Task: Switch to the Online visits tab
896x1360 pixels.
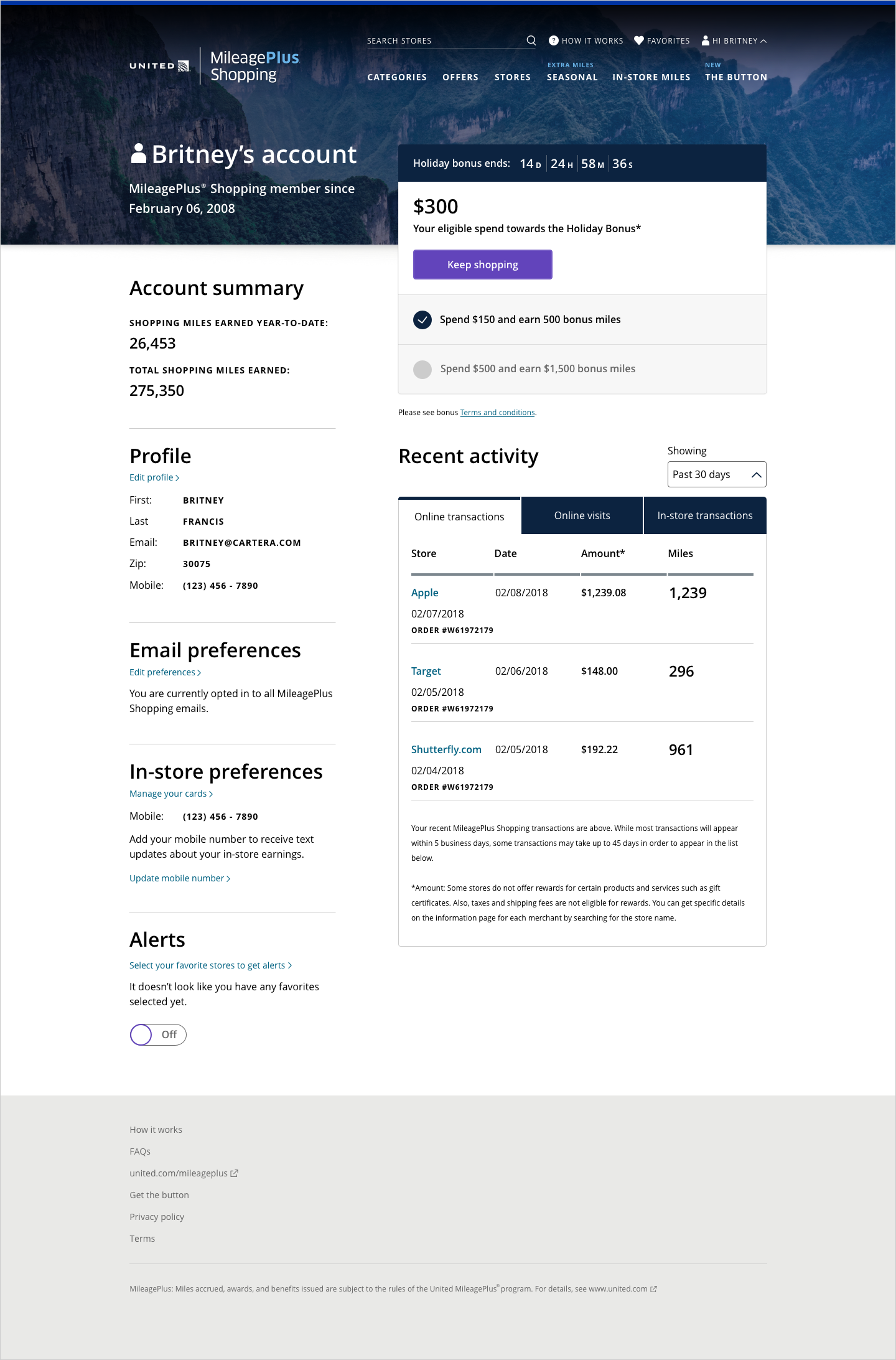Action: 582,515
